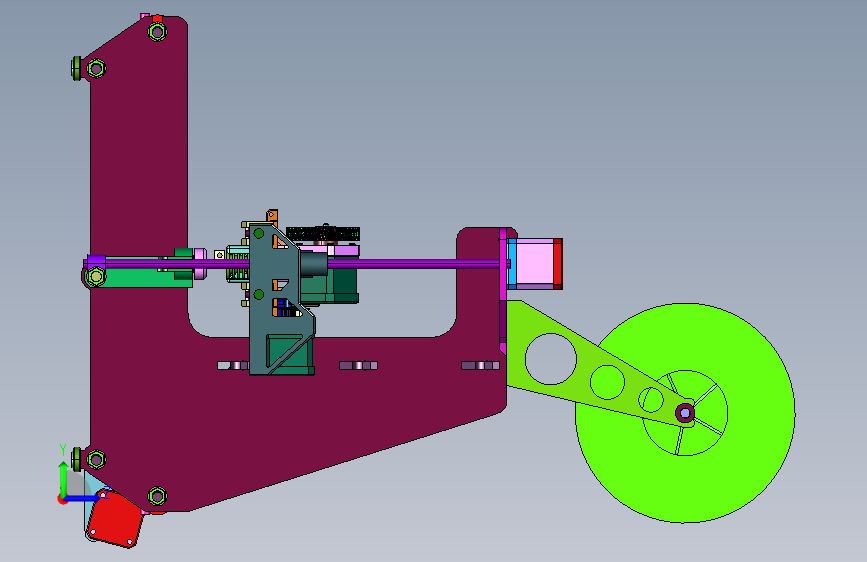The width and height of the screenshot is (867, 562).
Task: Click the purple hub at spool center
Action: click(x=685, y=413)
